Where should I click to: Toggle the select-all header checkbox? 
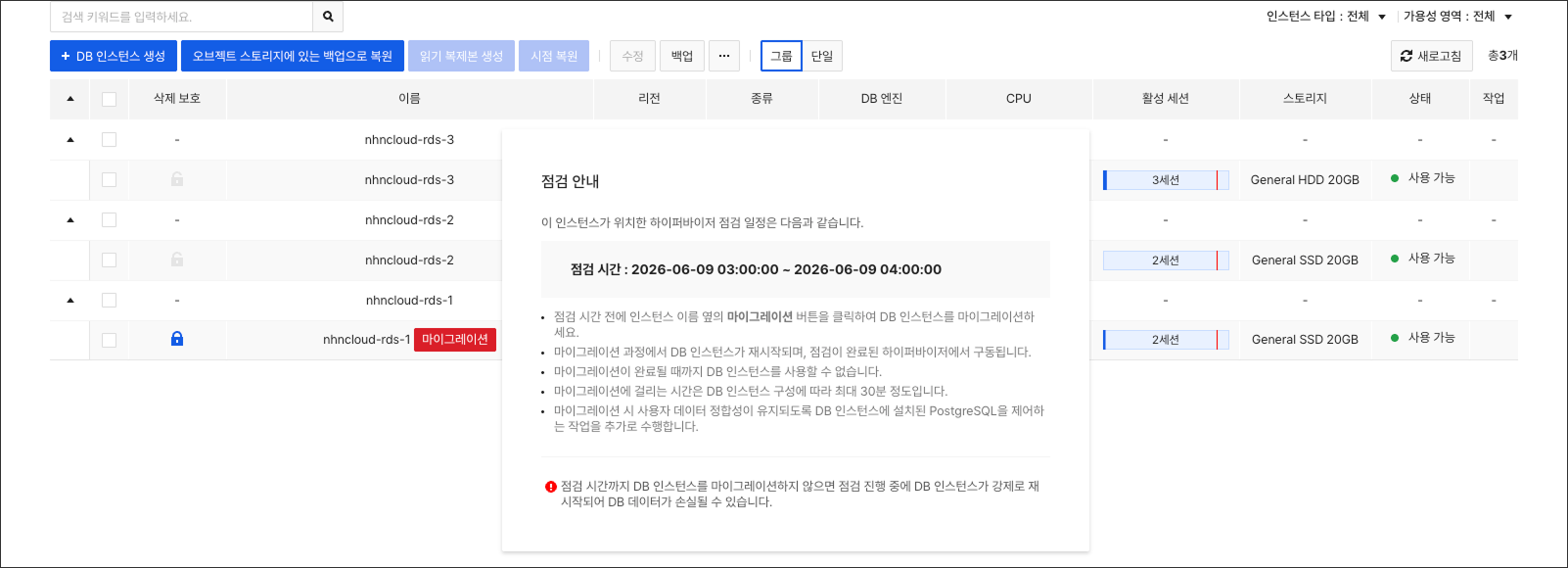tap(109, 99)
